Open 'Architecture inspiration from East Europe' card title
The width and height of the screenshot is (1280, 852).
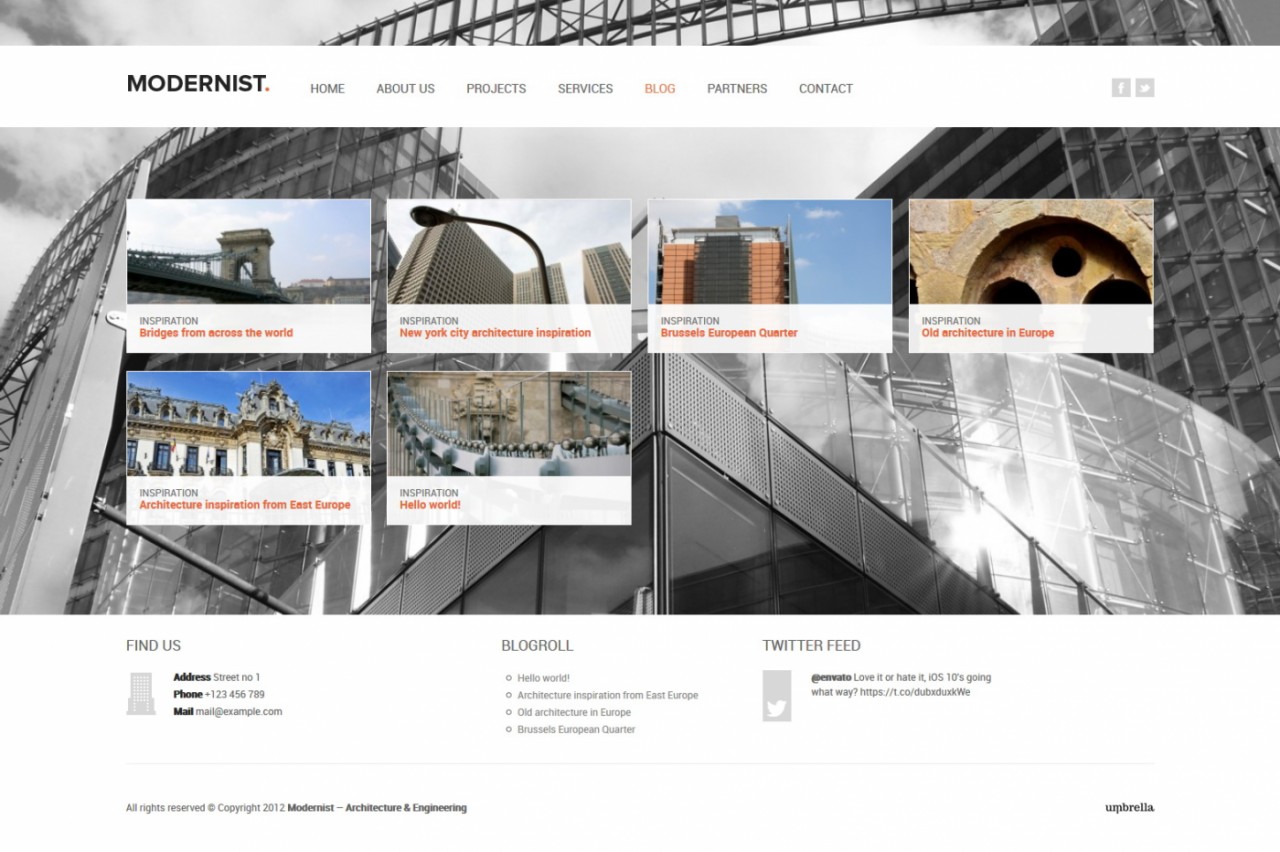(245, 505)
